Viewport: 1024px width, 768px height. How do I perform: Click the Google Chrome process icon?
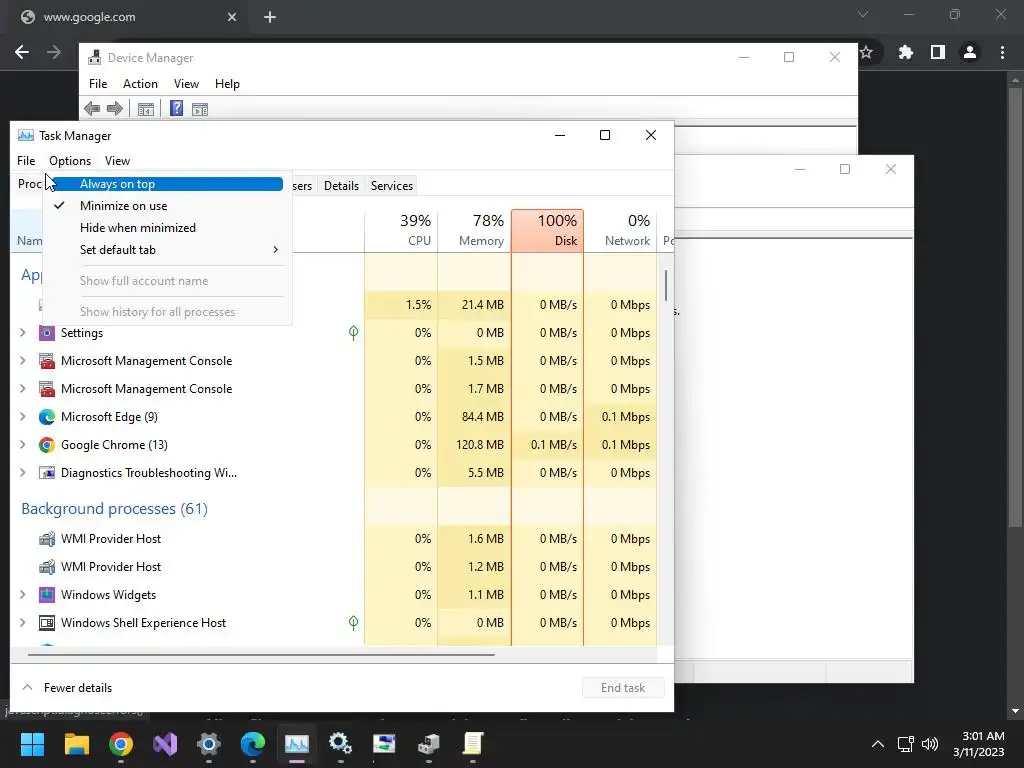coord(47,445)
